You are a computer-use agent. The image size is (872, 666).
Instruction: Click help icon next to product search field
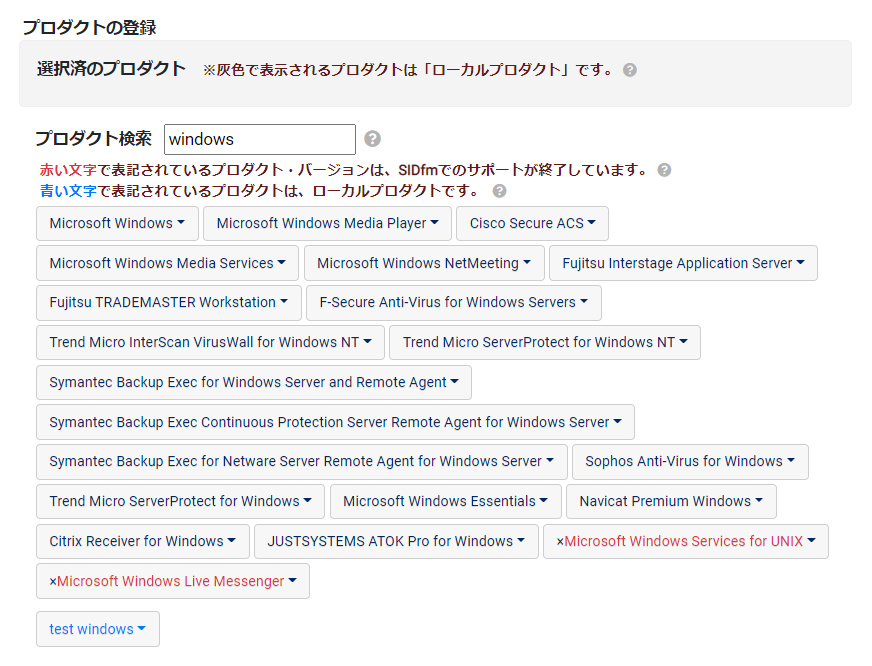tap(372, 139)
